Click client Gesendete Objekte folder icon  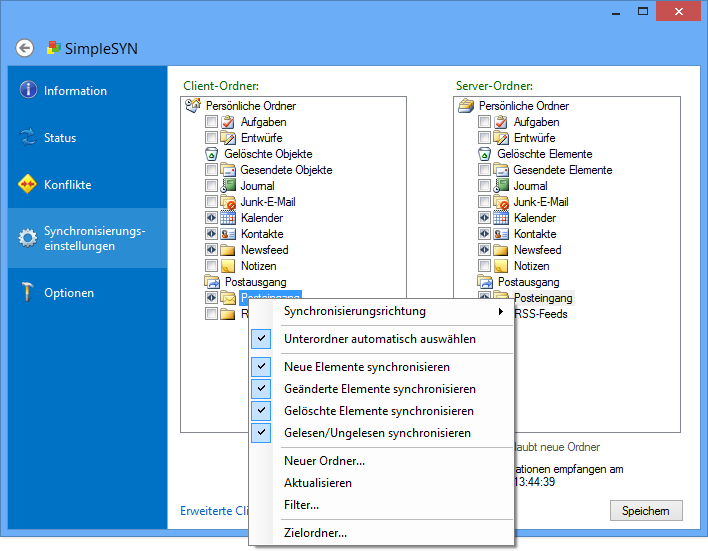tap(228, 170)
